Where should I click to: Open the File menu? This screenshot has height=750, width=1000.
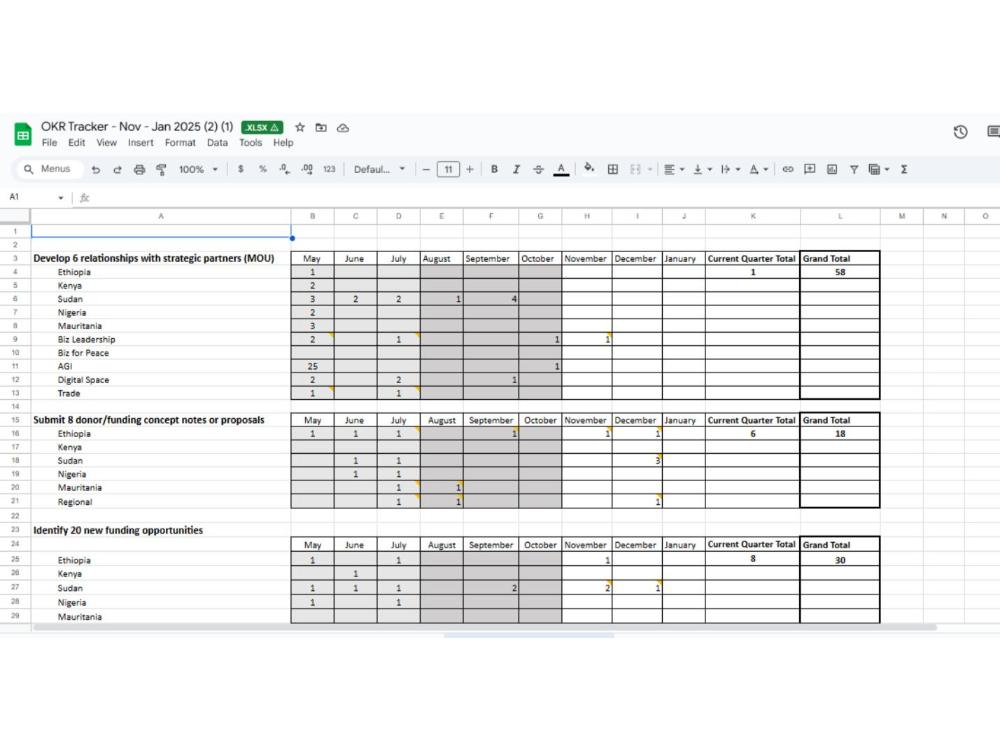(x=49, y=143)
